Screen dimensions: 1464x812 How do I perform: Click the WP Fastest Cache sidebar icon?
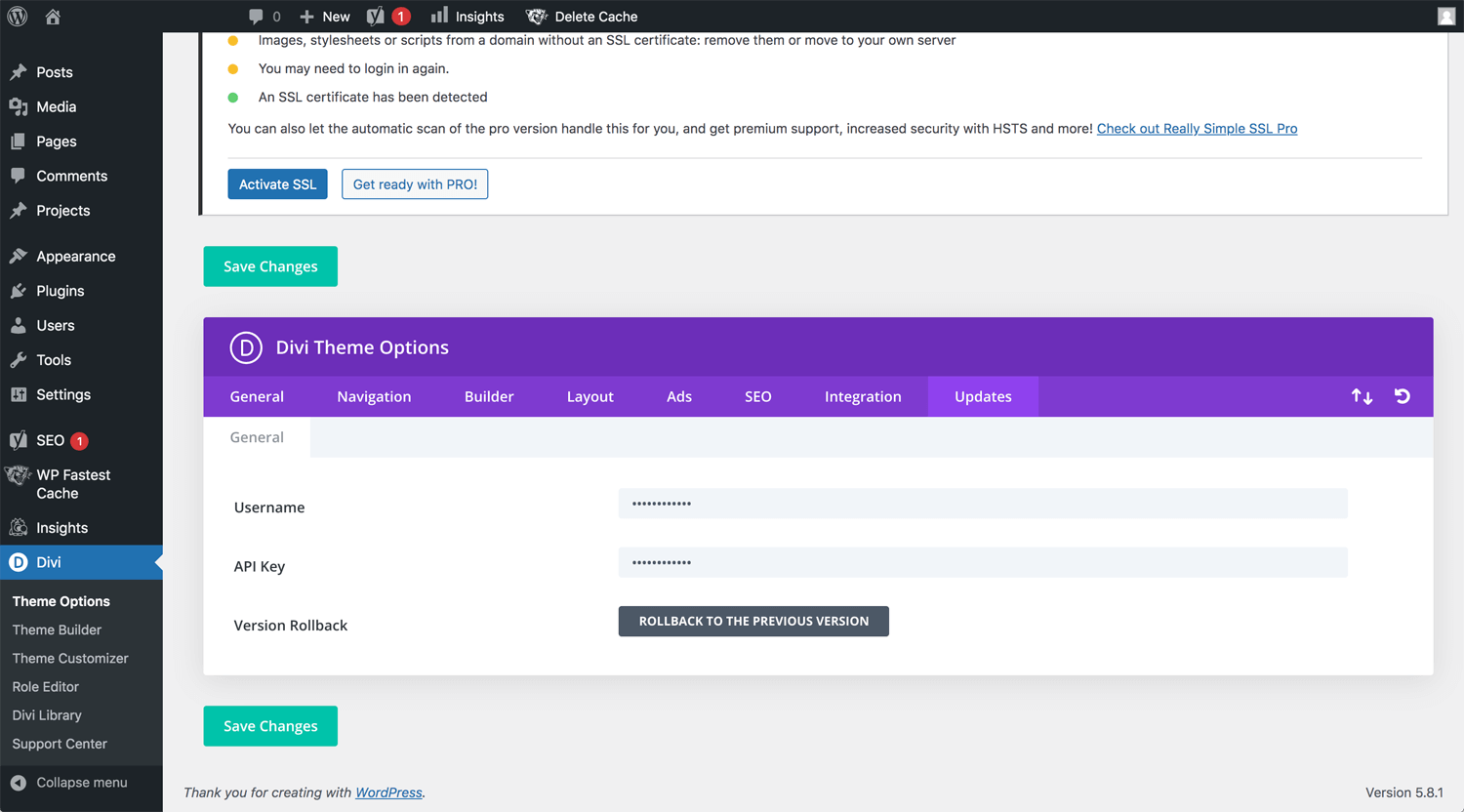point(19,476)
